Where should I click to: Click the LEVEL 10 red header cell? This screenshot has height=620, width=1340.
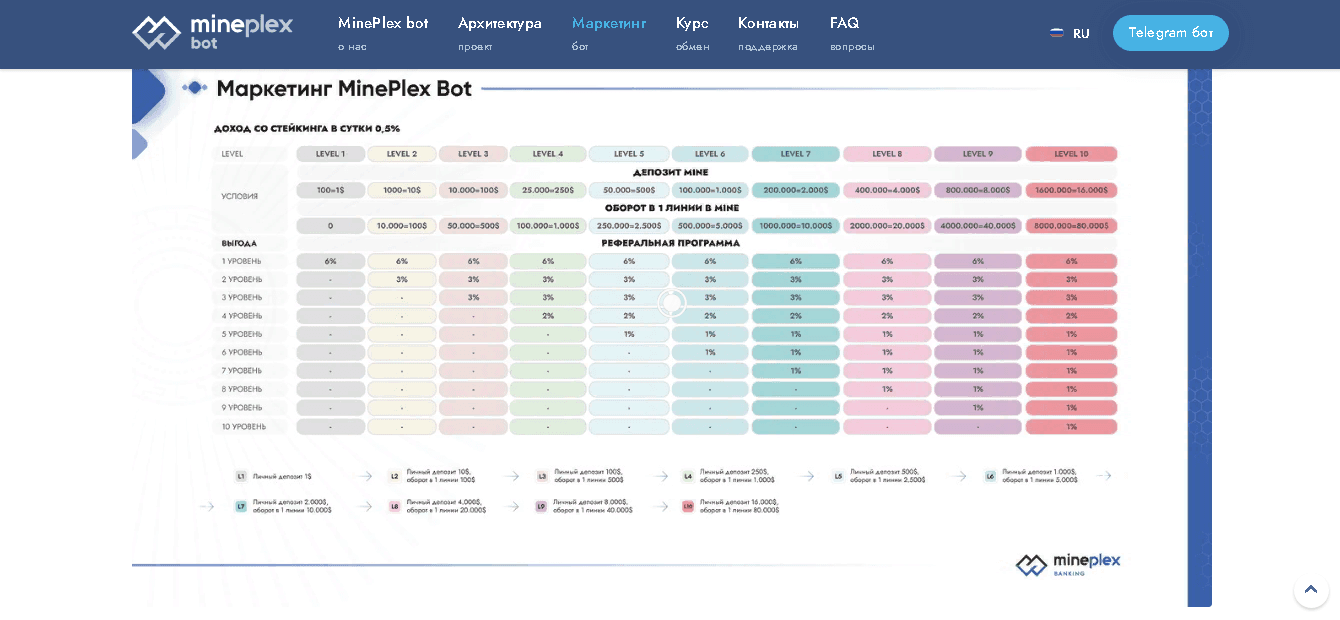(1071, 154)
